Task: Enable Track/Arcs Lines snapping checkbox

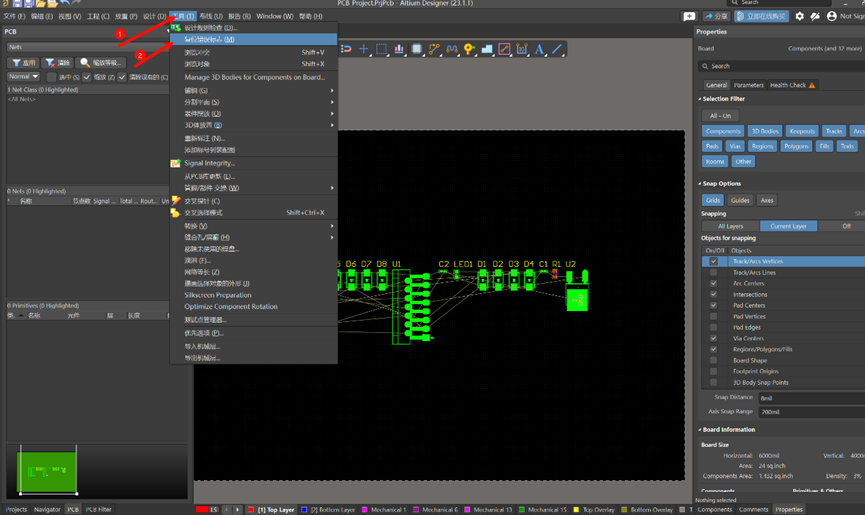Action: coord(713,272)
